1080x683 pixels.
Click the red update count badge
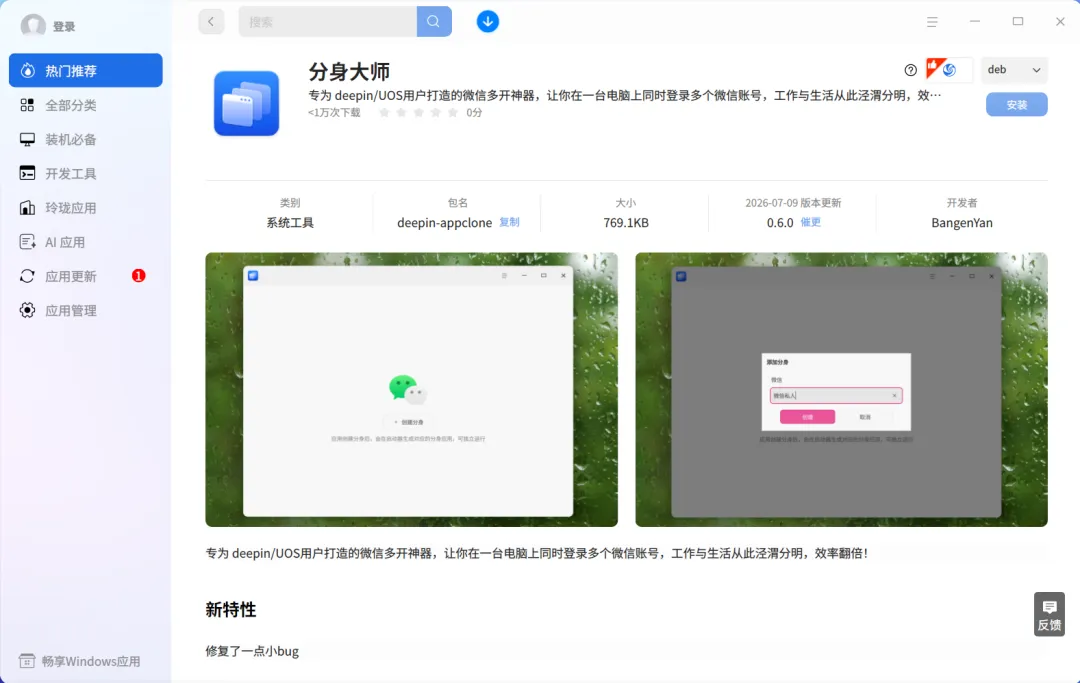[x=138, y=276]
